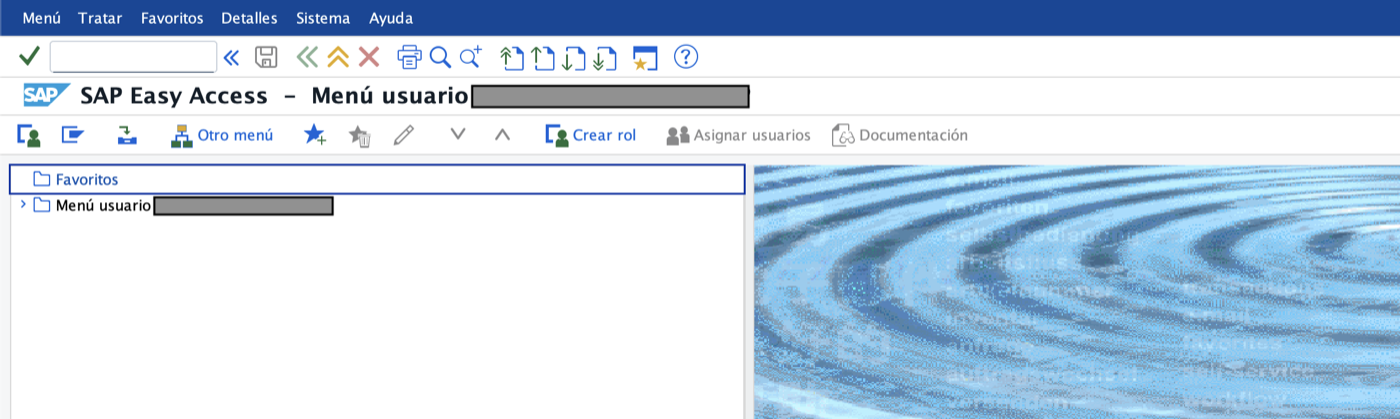1400x419 pixels.
Task: Click the User Menu icon
Action: click(x=29, y=135)
